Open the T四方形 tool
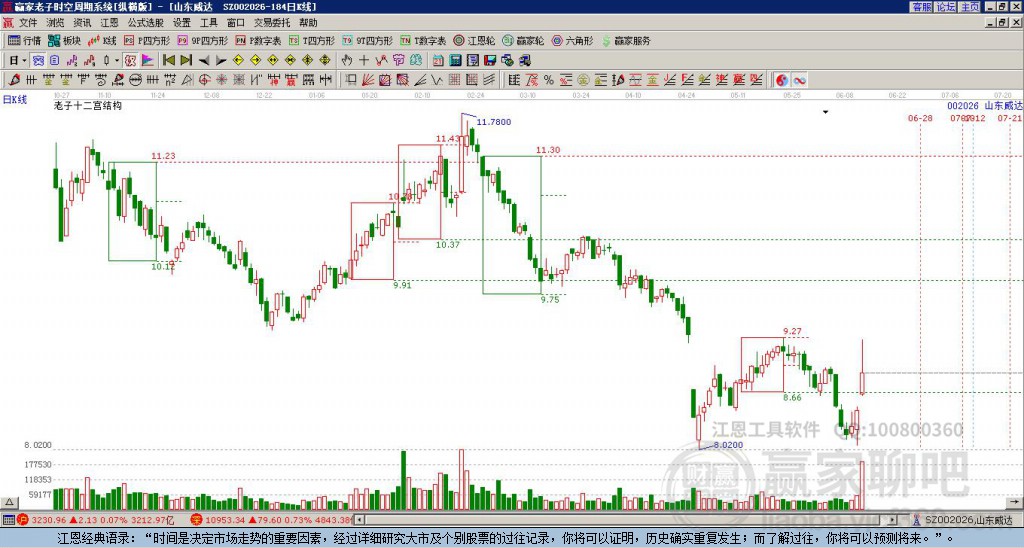1024x548 pixels. tap(312, 40)
